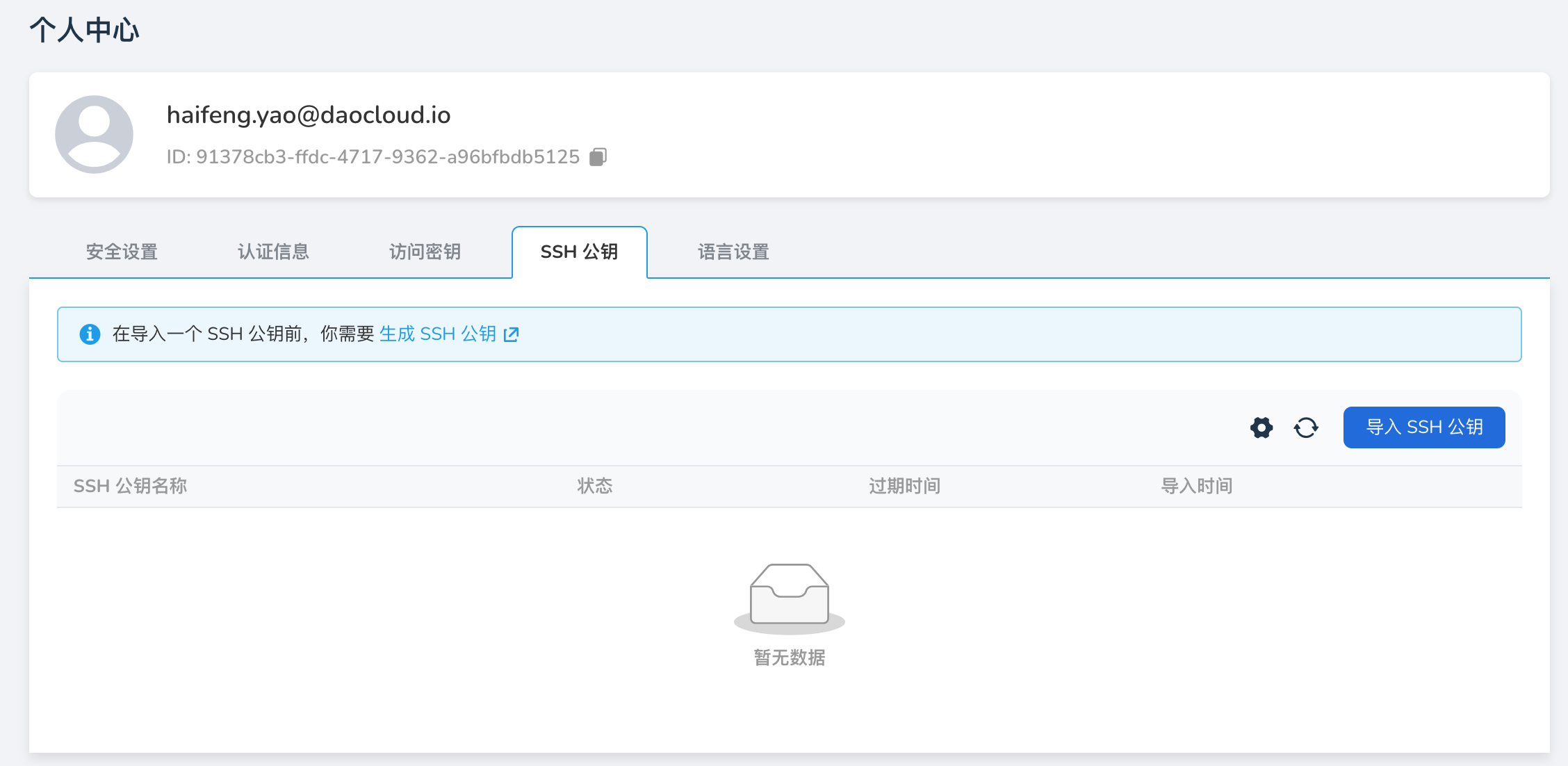Click the empty data inbox illustration
Screen dimensions: 1568x766
pyautogui.click(x=788, y=596)
